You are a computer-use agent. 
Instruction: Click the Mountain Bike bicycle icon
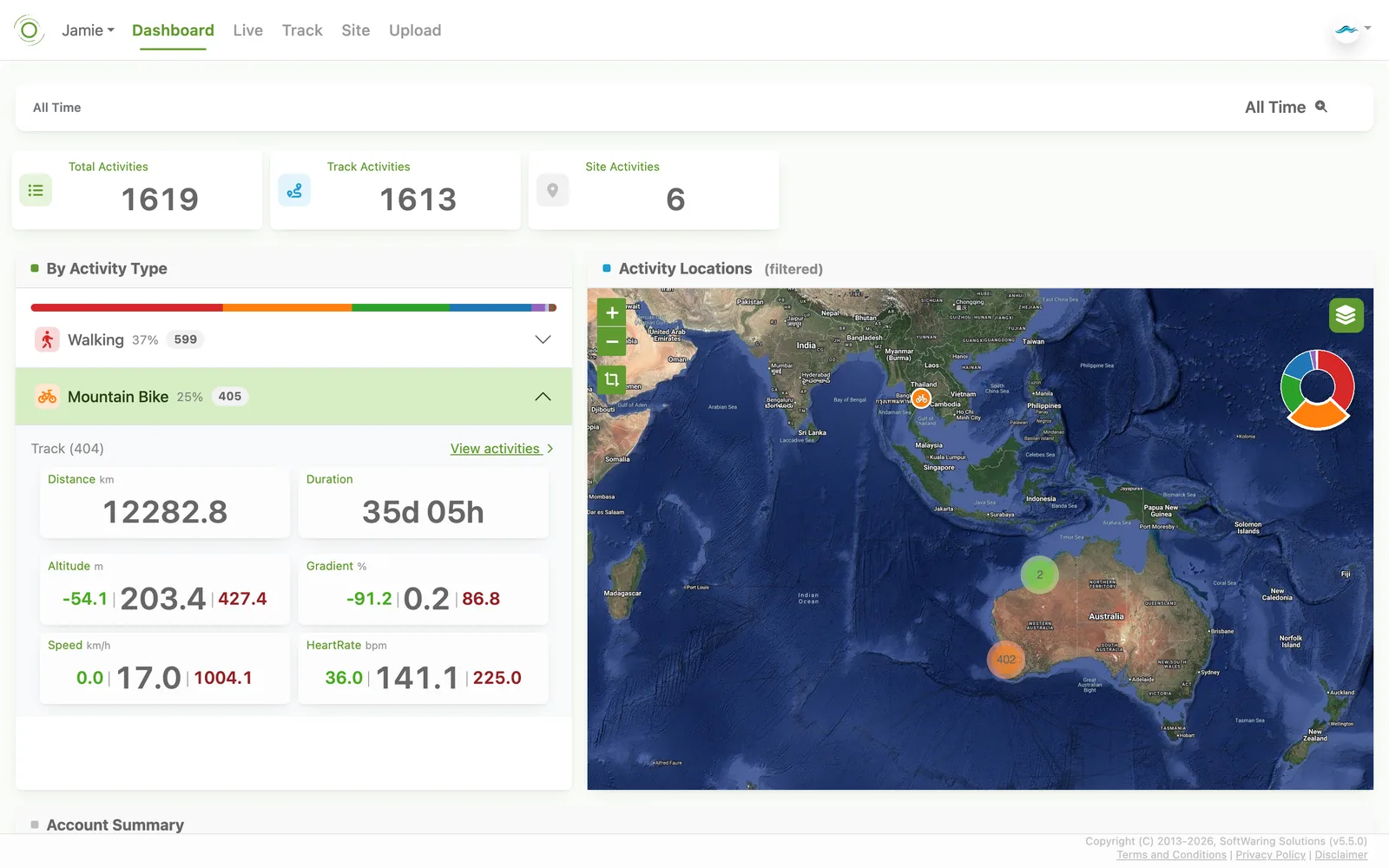[x=47, y=397]
